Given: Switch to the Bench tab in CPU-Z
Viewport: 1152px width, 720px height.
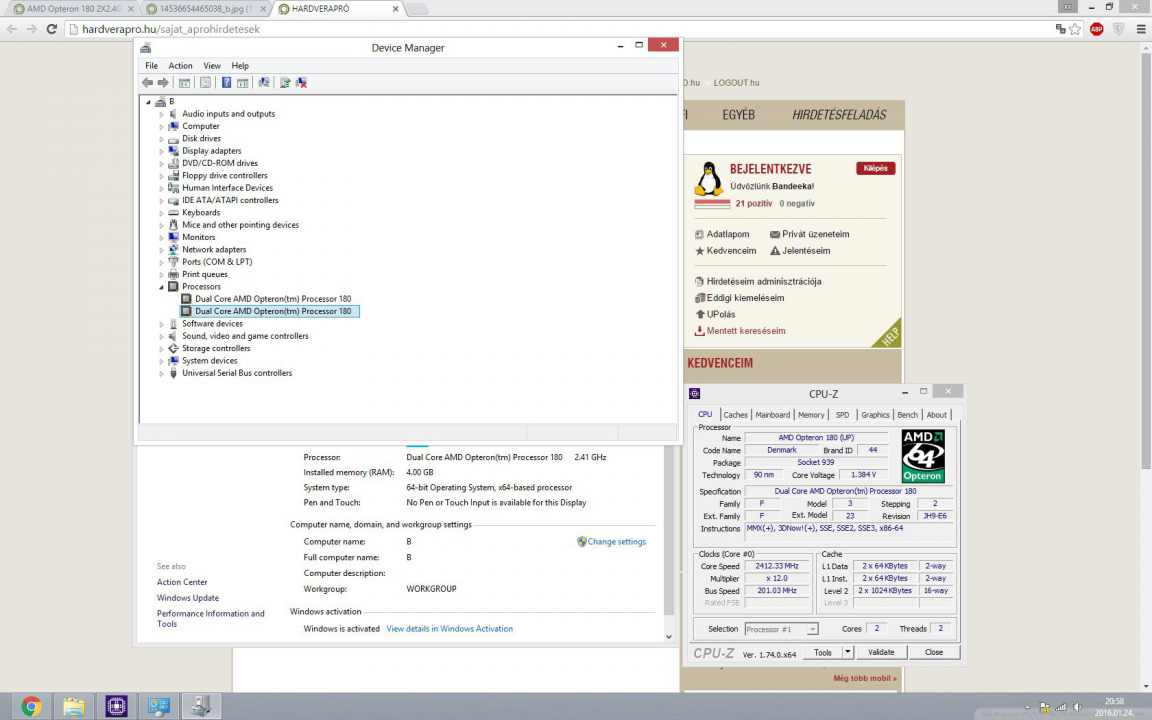Looking at the screenshot, I should tap(907, 415).
